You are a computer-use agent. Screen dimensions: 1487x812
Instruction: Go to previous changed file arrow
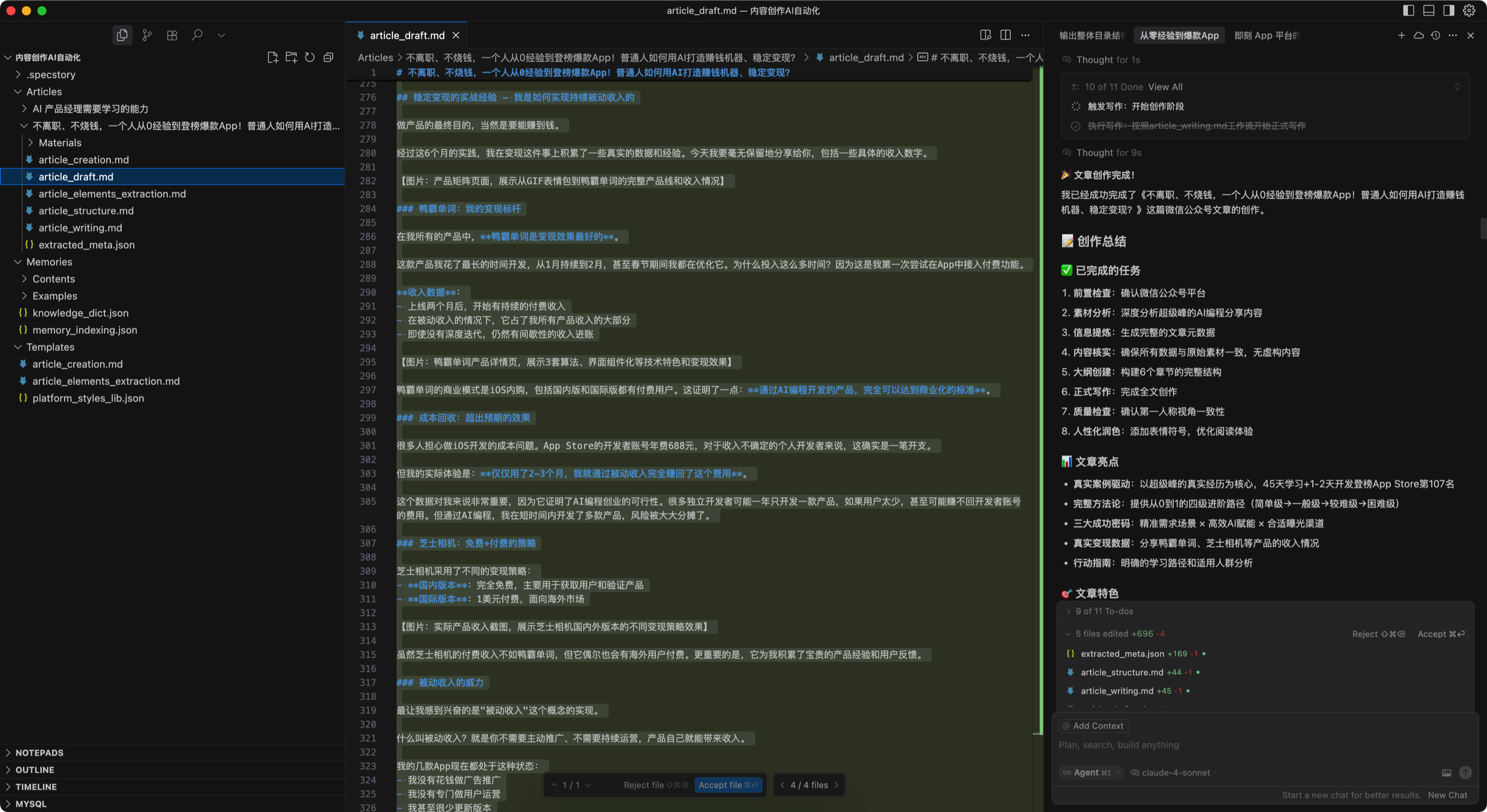pyautogui.click(x=782, y=785)
